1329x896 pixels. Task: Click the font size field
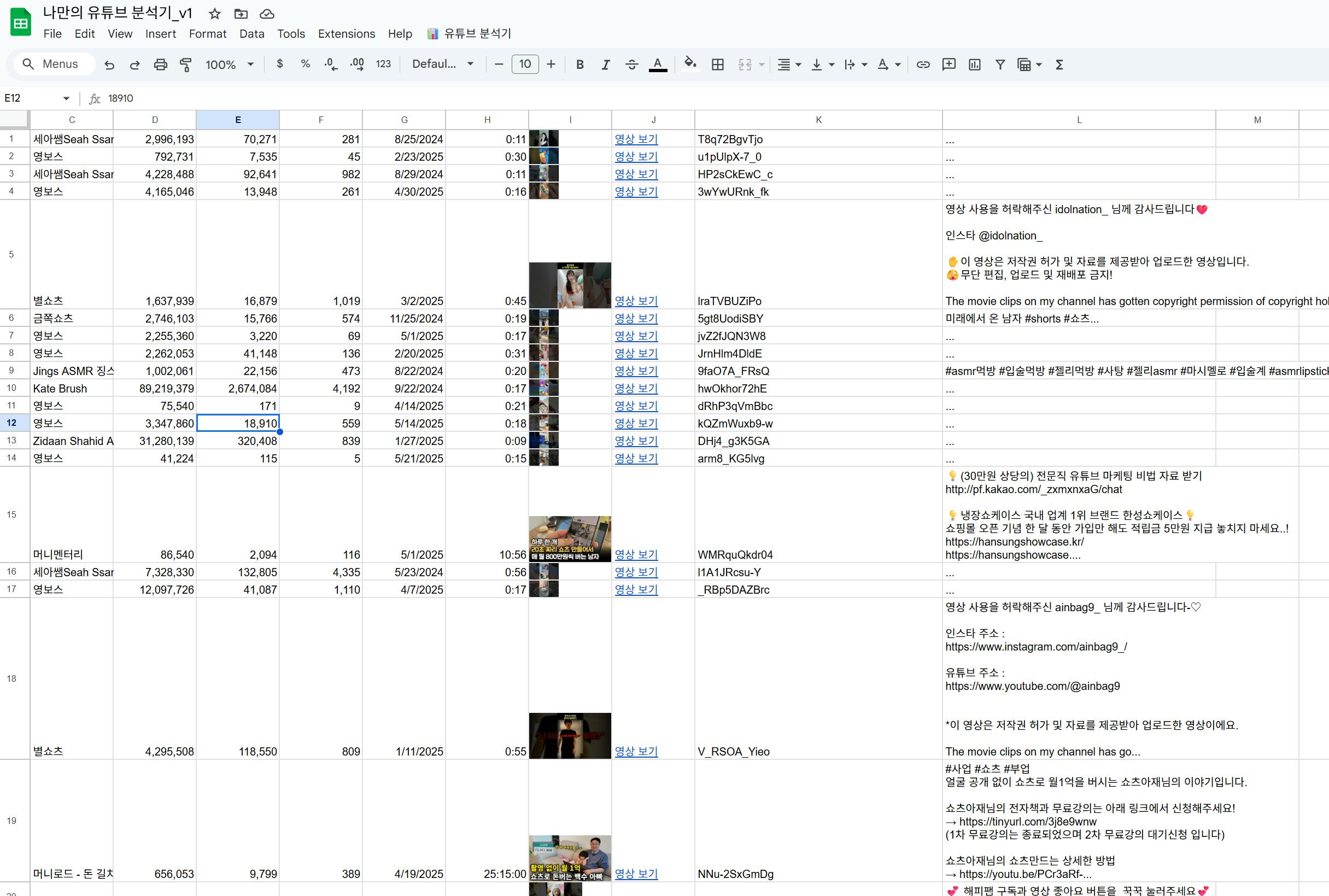coord(525,64)
